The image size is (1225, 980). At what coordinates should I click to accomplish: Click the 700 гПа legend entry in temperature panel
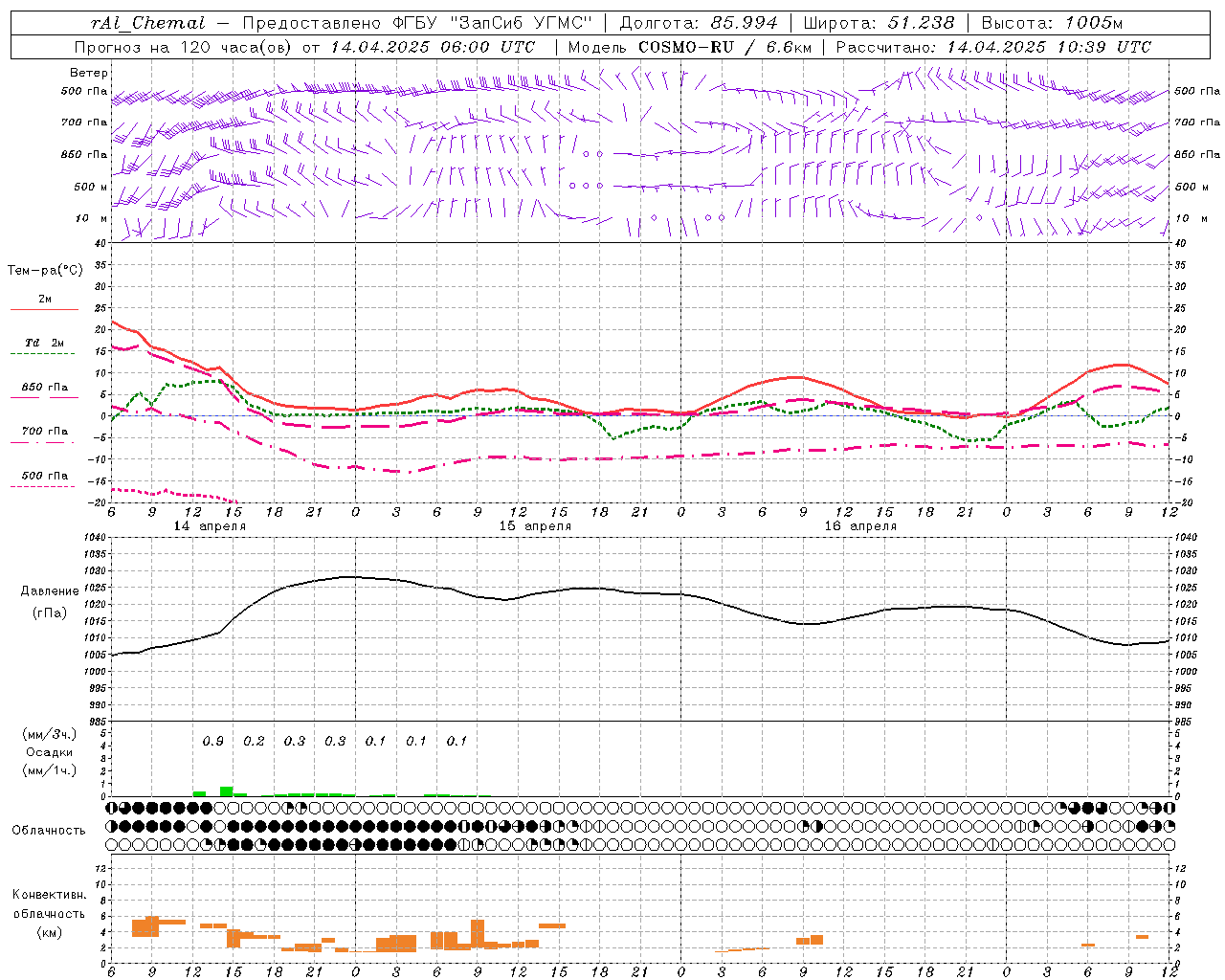[45, 432]
